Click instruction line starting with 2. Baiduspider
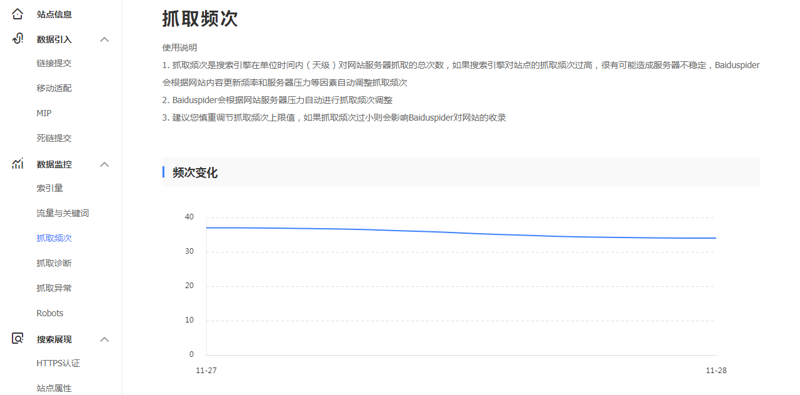The height and width of the screenshot is (395, 800). click(x=278, y=100)
